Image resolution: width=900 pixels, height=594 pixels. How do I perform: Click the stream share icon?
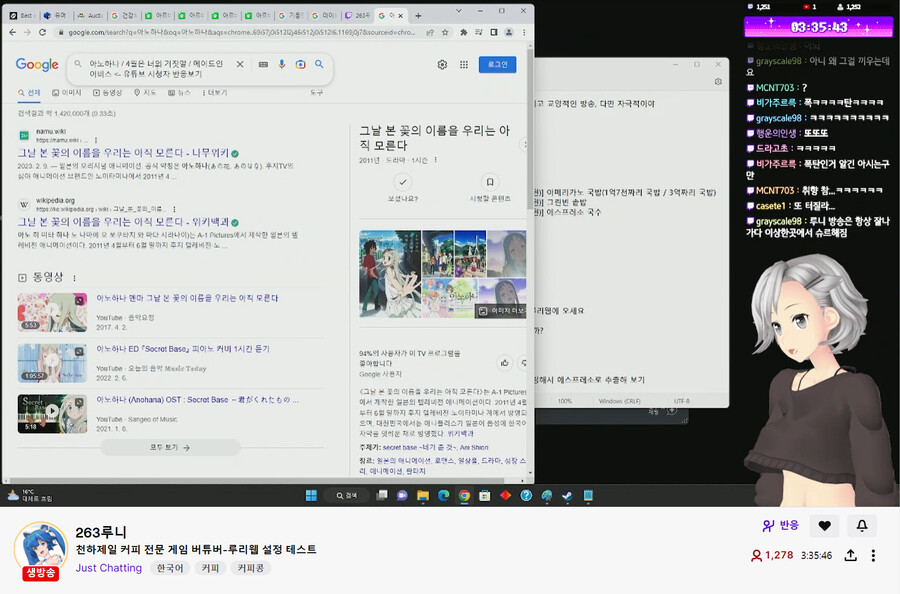[850, 555]
